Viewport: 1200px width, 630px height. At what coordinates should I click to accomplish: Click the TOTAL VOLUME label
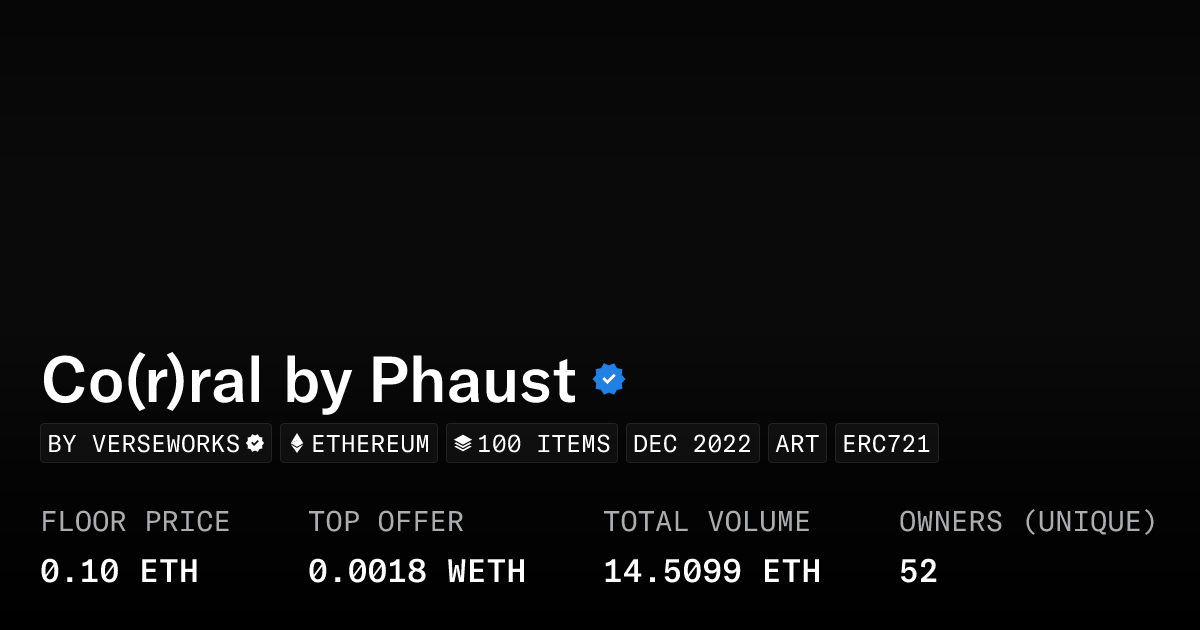(706, 522)
